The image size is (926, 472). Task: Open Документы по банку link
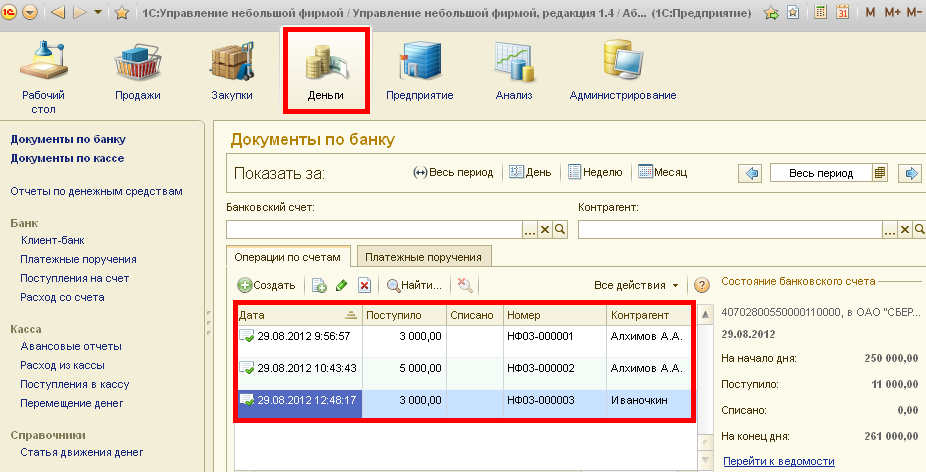click(x=68, y=139)
